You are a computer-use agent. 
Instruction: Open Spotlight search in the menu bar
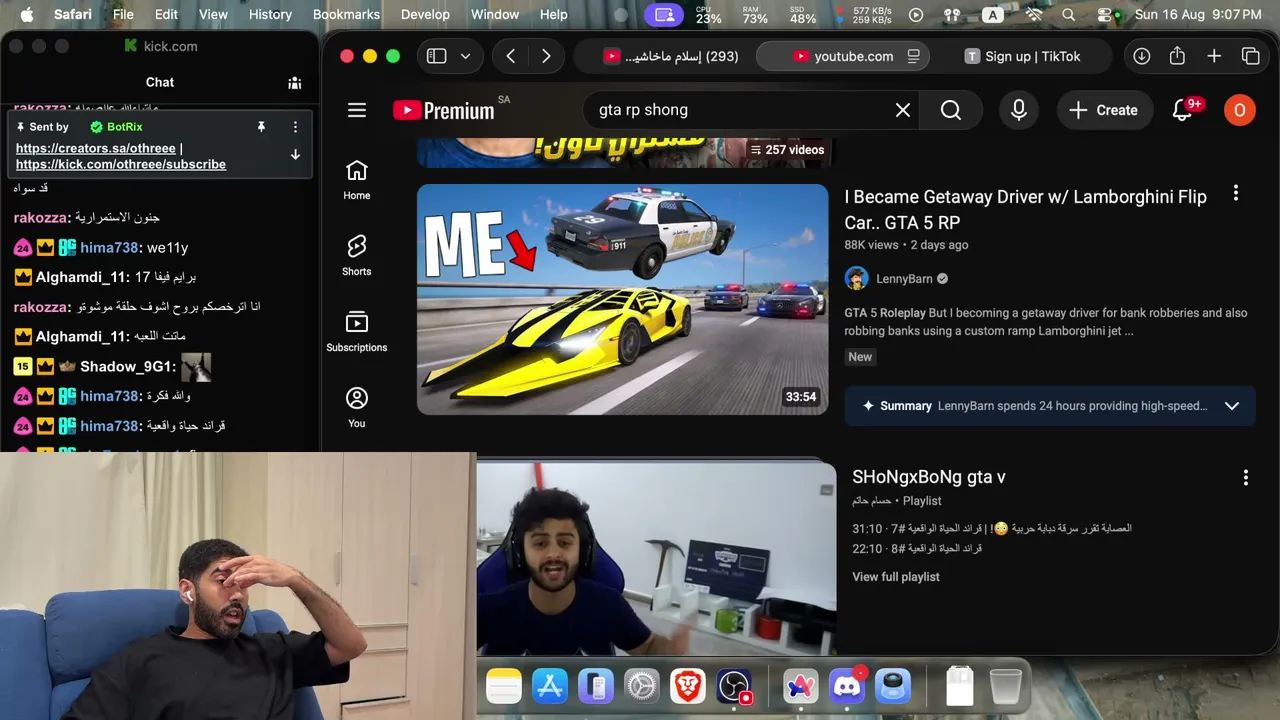(x=1069, y=15)
